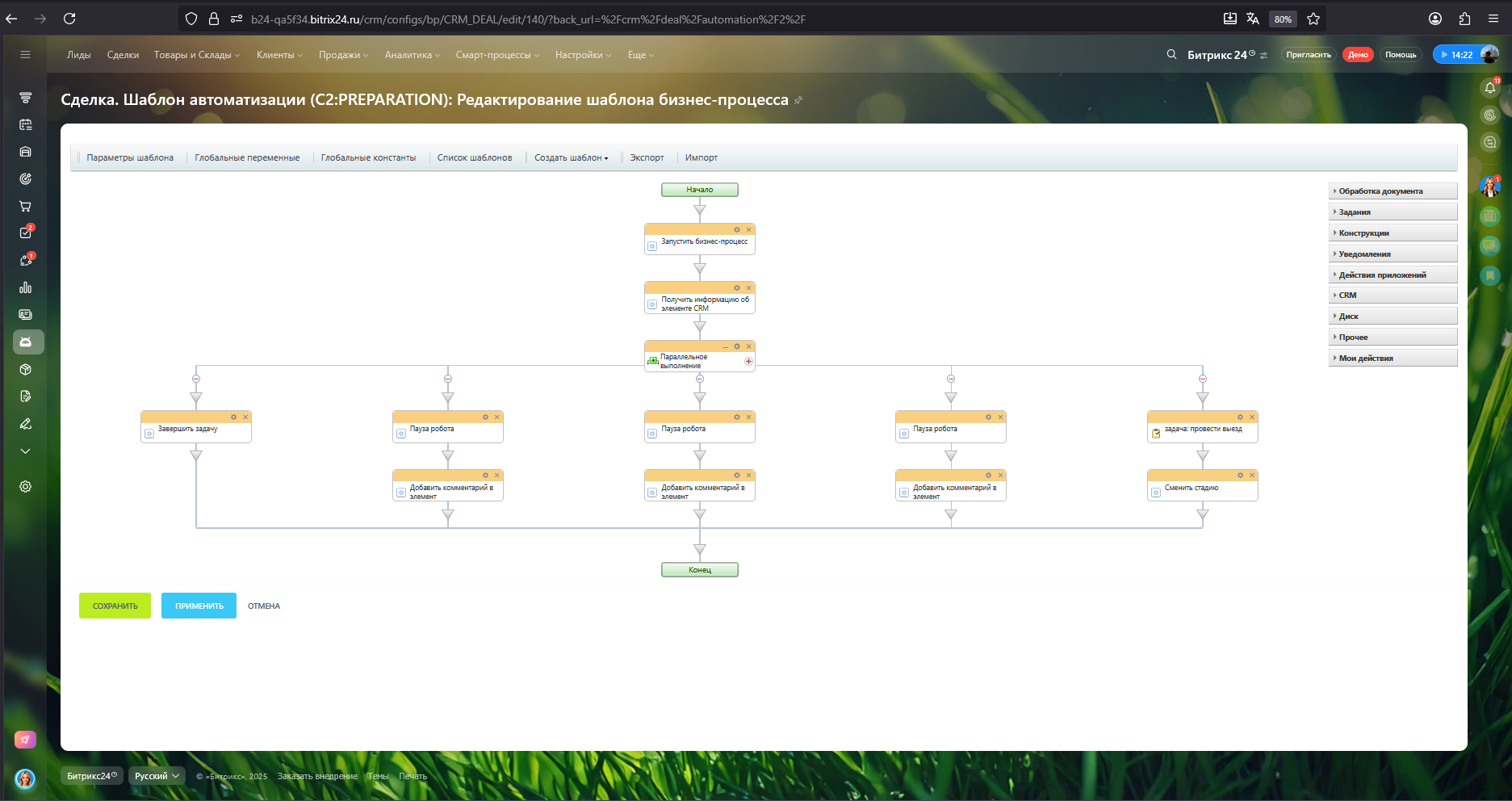Remove the rightmost parallel branch via minus circle
The width and height of the screenshot is (1512, 801).
(x=1203, y=379)
